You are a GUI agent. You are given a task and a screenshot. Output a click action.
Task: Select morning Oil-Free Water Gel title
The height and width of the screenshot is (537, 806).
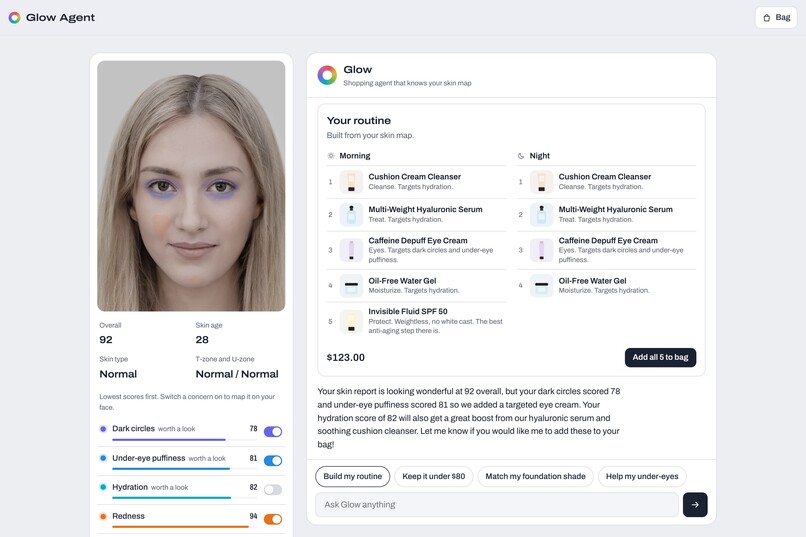402,281
